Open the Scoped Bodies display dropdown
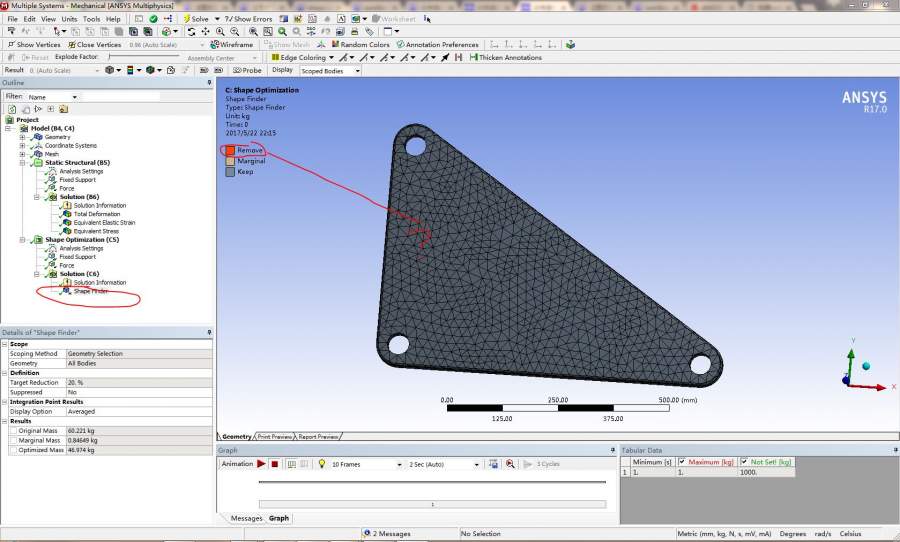This screenshot has width=900, height=542. (x=357, y=71)
